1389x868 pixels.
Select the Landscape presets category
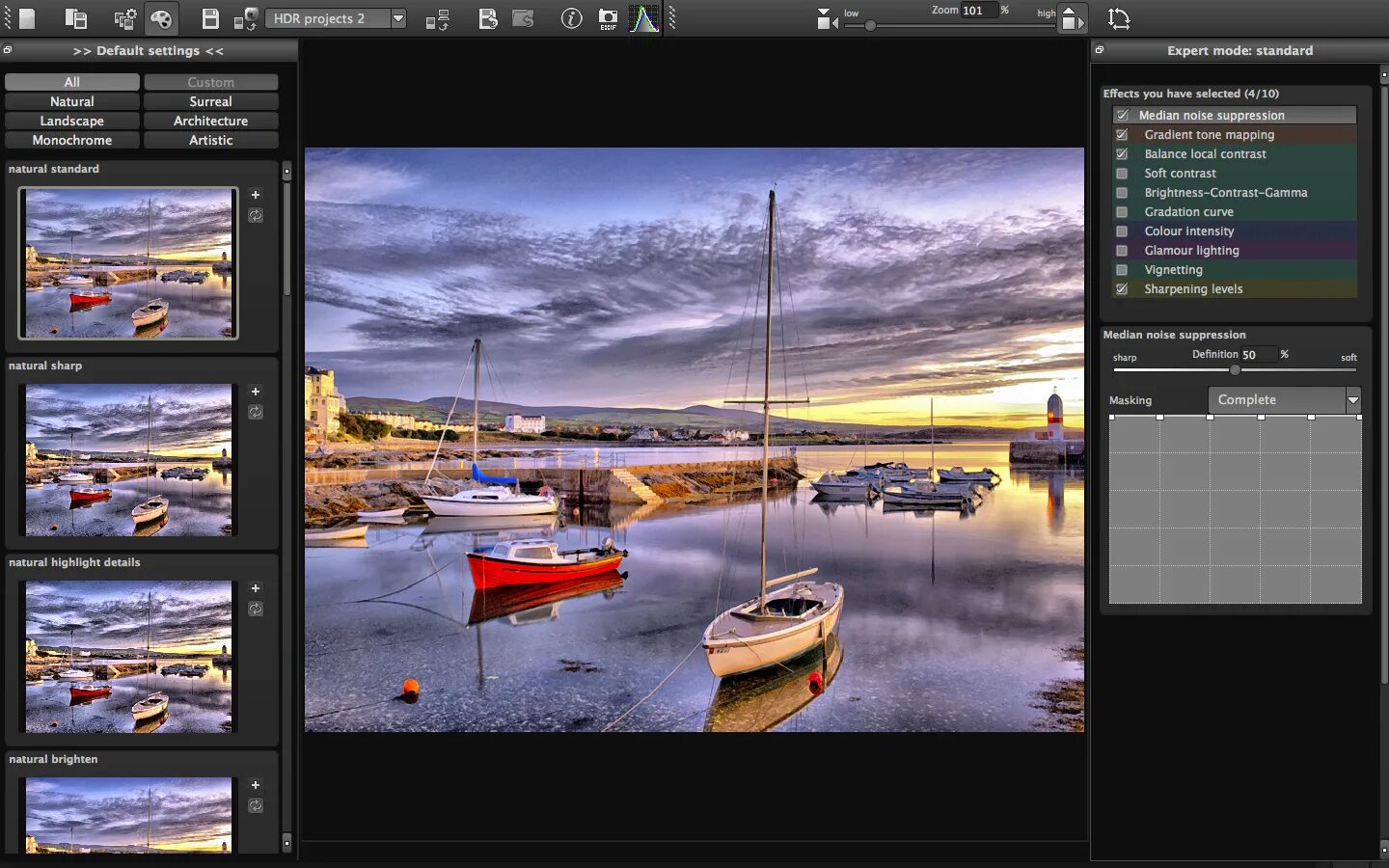72,121
